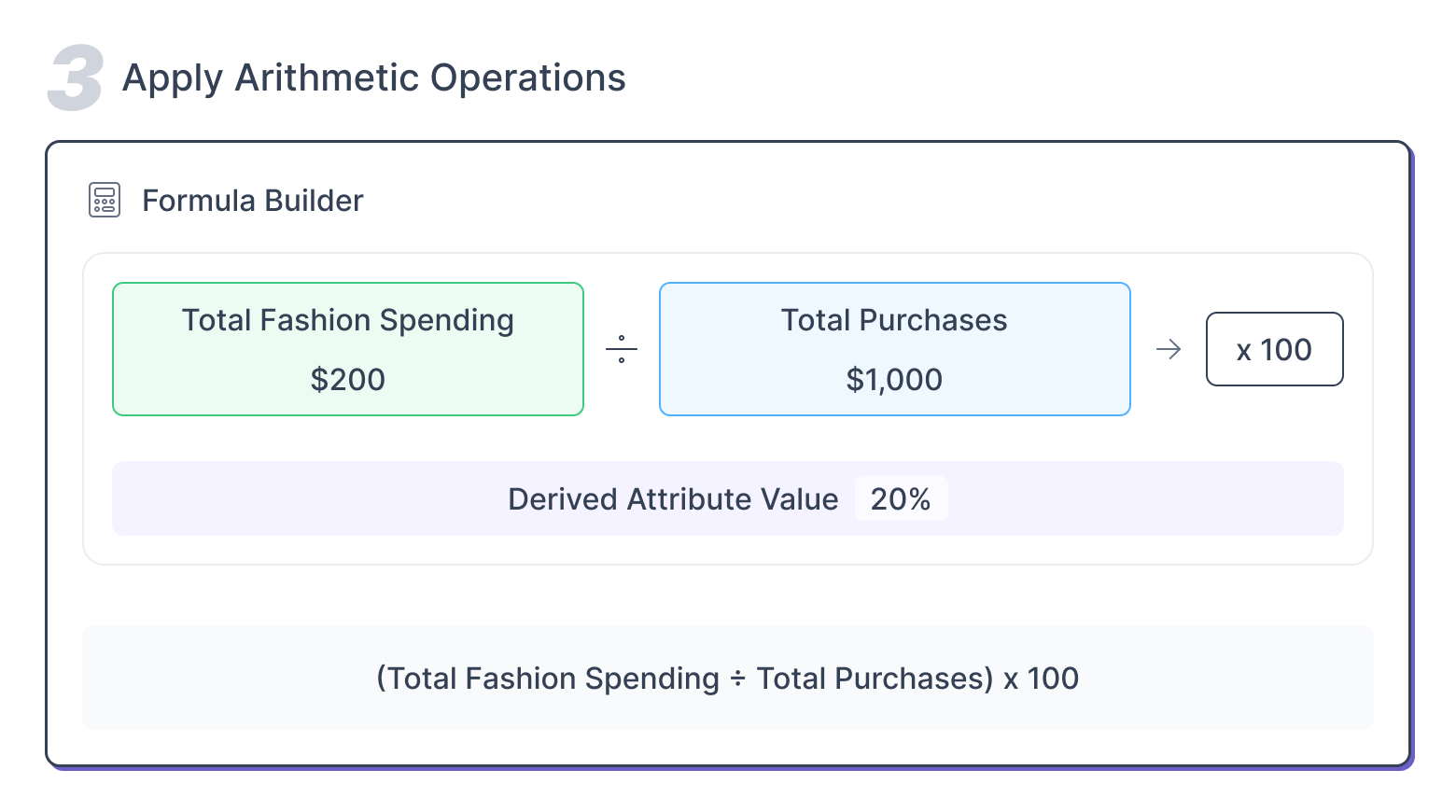This screenshot has width=1456, height=812.
Task: Click the $200 value in green card
Action: (x=347, y=380)
